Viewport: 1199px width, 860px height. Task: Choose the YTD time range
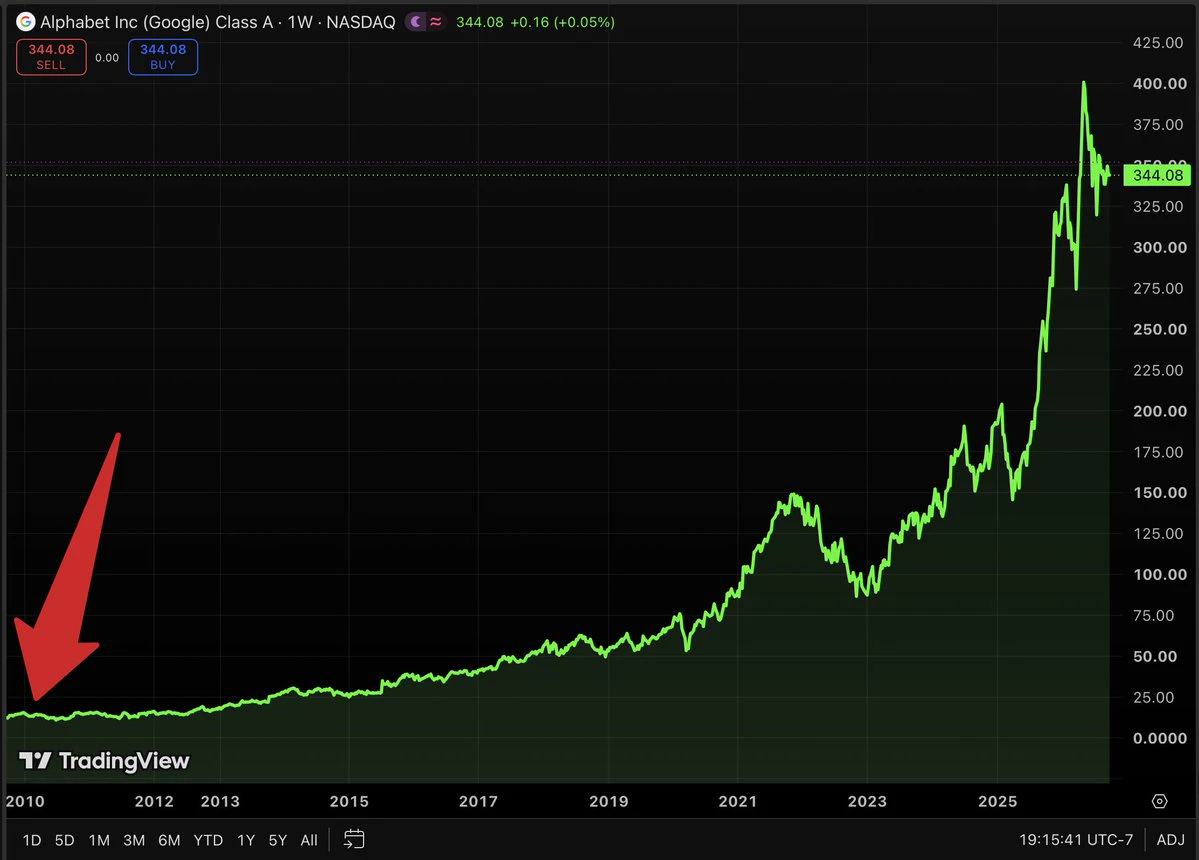pyautogui.click(x=208, y=840)
